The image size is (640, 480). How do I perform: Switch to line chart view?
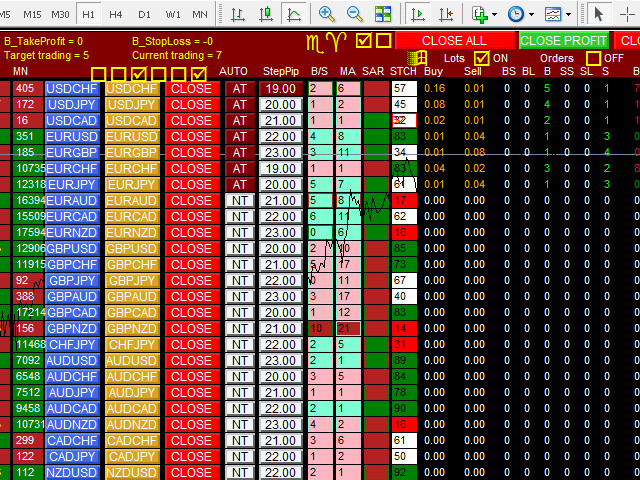point(293,14)
